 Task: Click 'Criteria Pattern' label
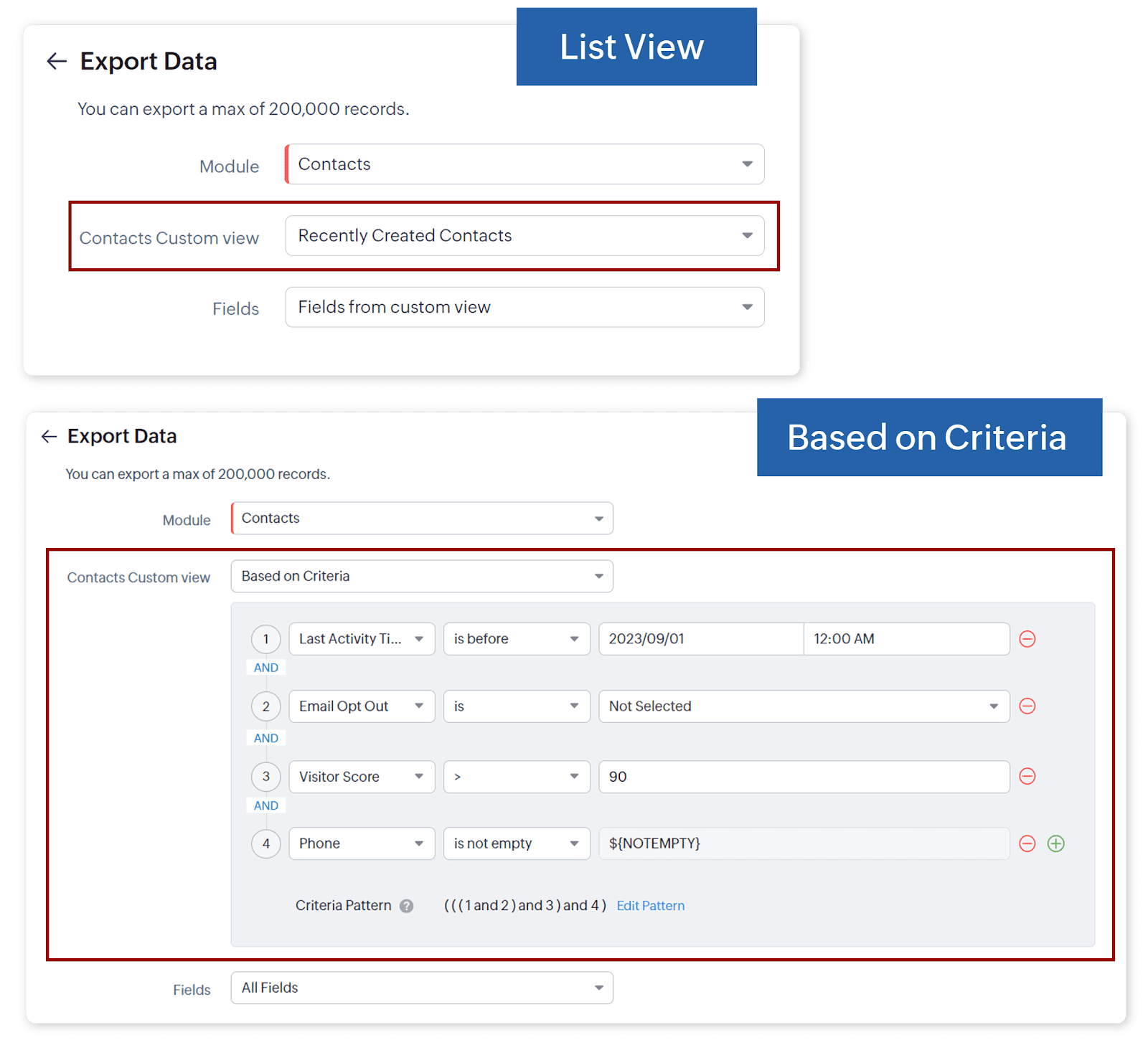click(x=344, y=906)
